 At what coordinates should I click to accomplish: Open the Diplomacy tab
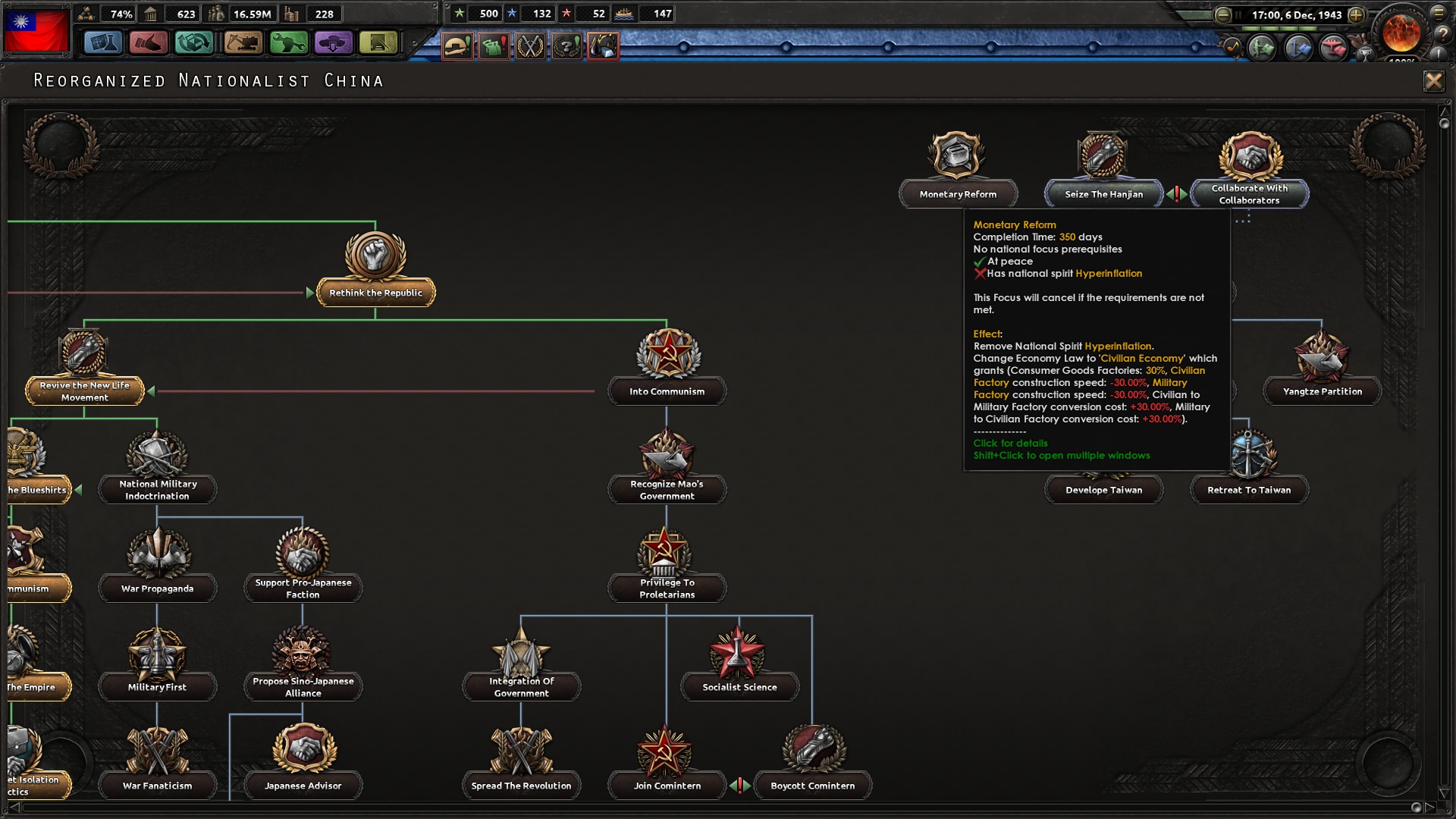pos(149,42)
